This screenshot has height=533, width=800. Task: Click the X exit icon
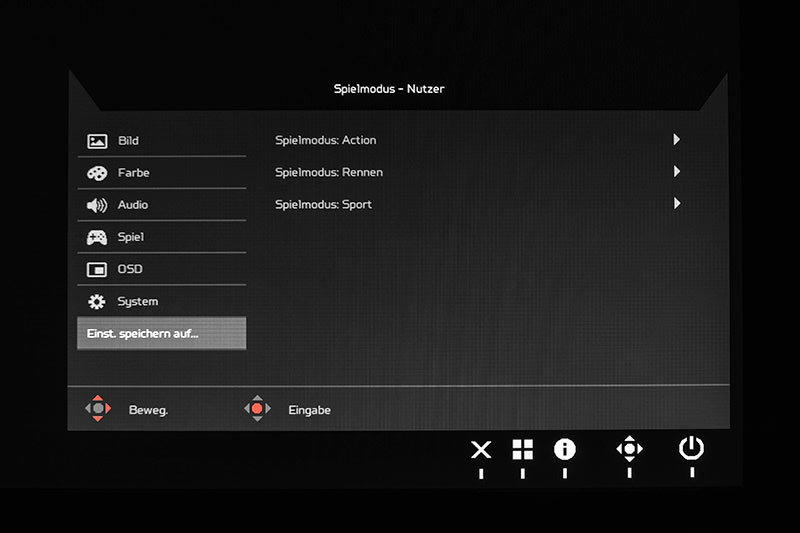(481, 450)
